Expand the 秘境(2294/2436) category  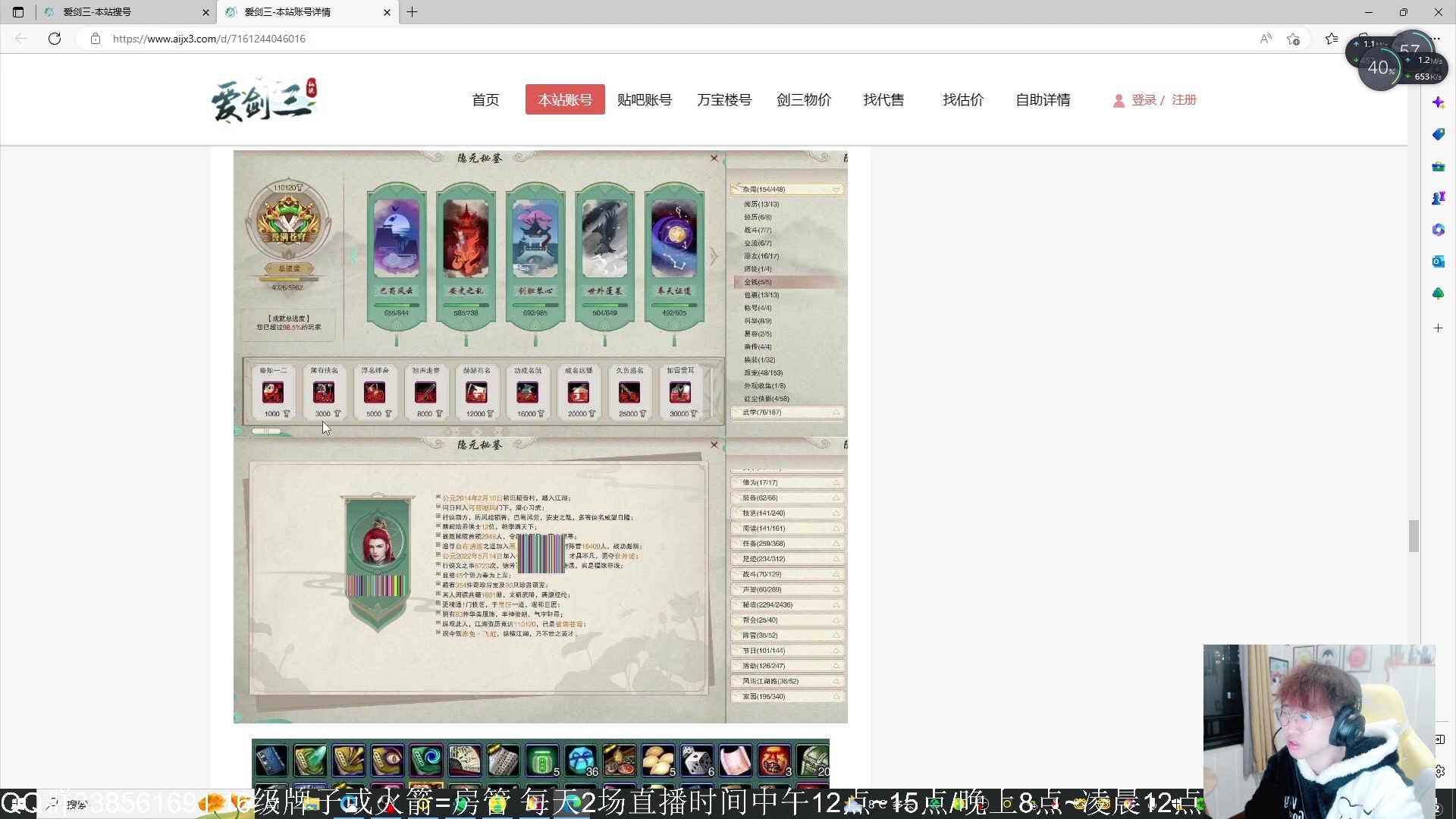[x=787, y=605]
